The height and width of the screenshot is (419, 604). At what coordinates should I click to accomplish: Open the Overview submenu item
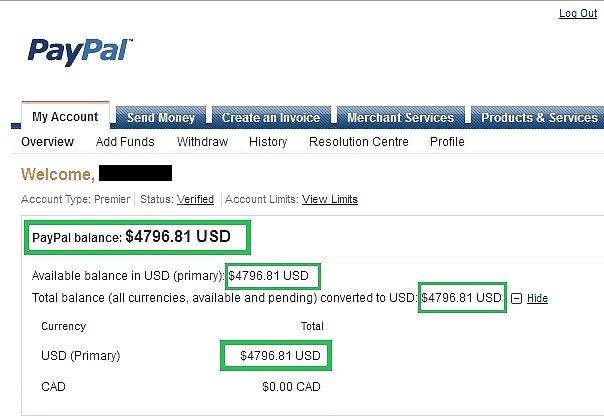tap(47, 142)
